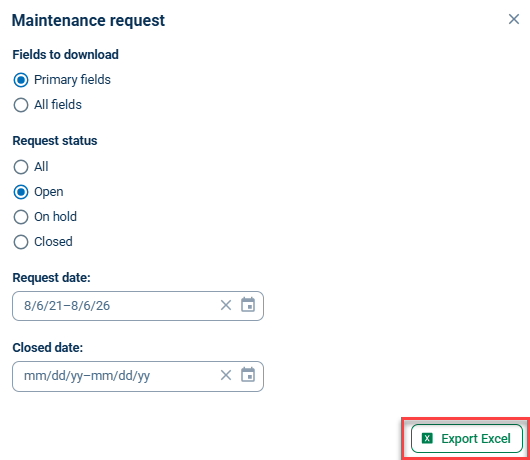530x460 pixels.
Task: Select the Closed request status
Action: click(21, 242)
